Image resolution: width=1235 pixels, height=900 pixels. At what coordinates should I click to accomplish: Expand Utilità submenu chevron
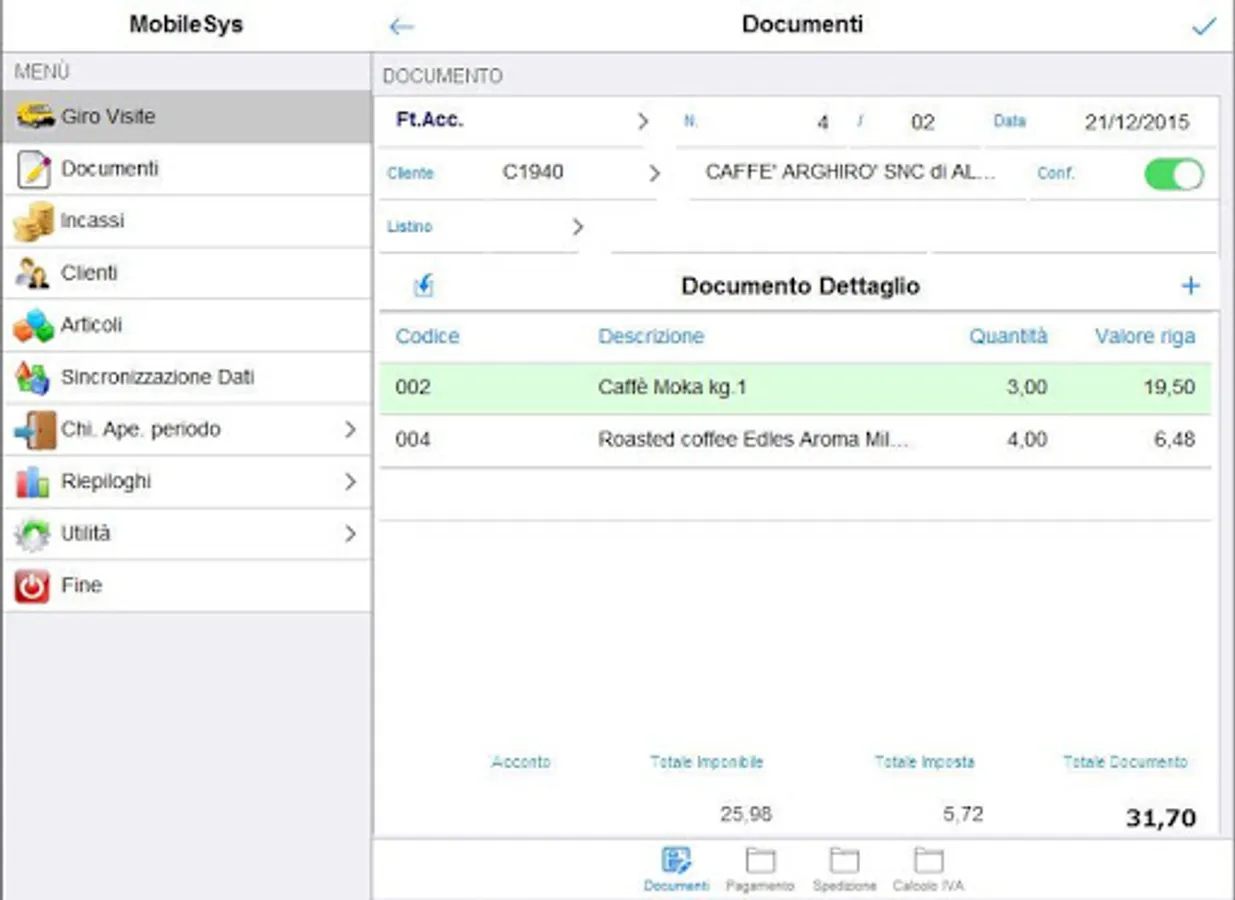(350, 534)
